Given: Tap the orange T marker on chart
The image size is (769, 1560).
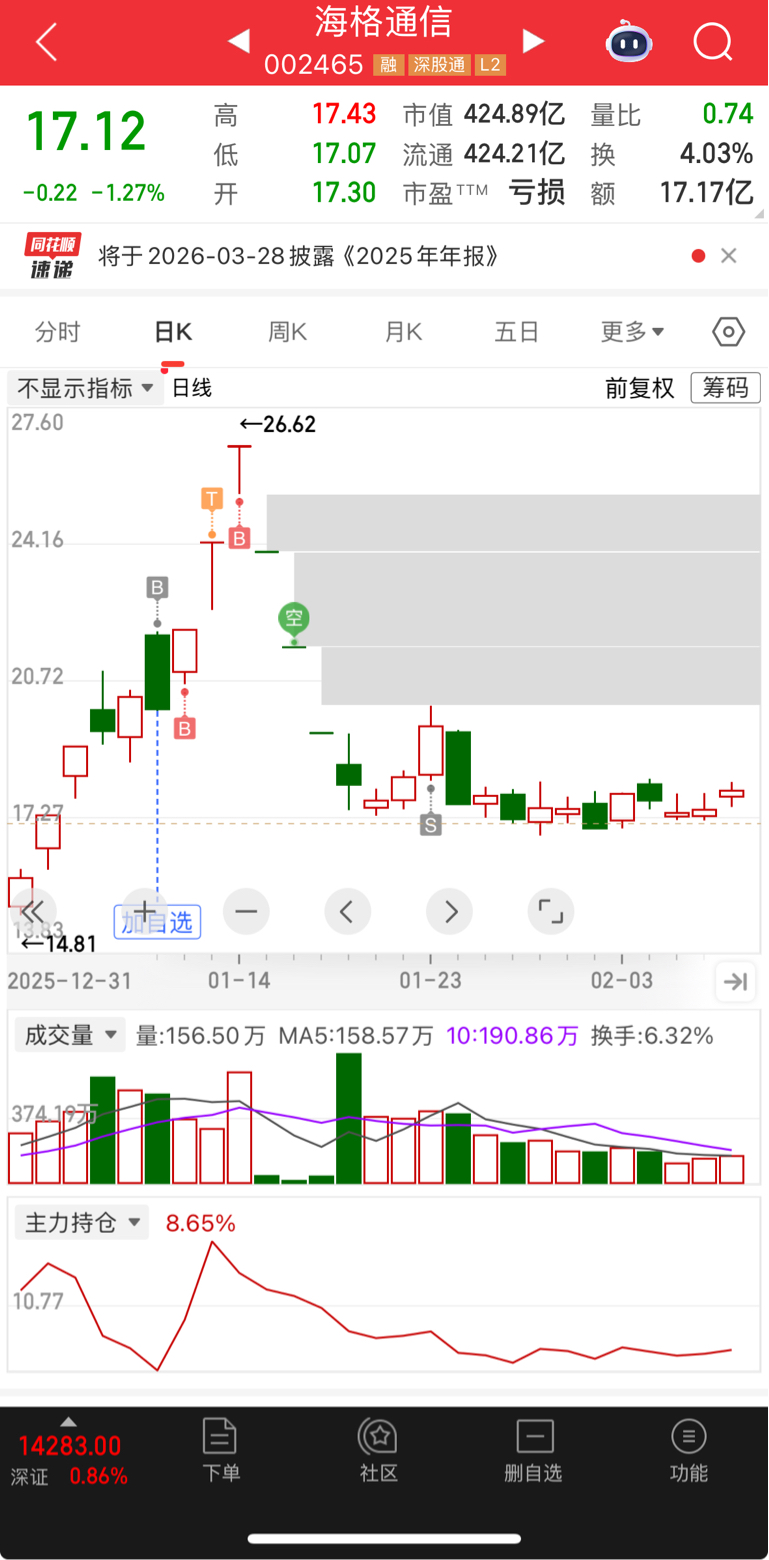Looking at the screenshot, I should pos(211,498).
